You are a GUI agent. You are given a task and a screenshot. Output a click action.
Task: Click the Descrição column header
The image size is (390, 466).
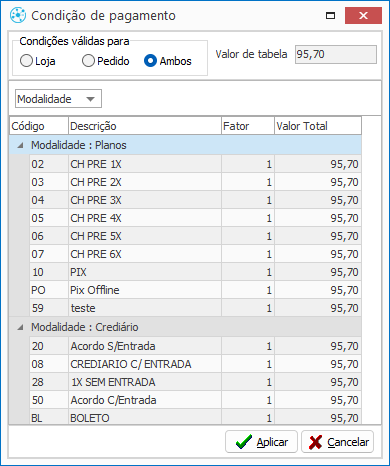pos(145,126)
